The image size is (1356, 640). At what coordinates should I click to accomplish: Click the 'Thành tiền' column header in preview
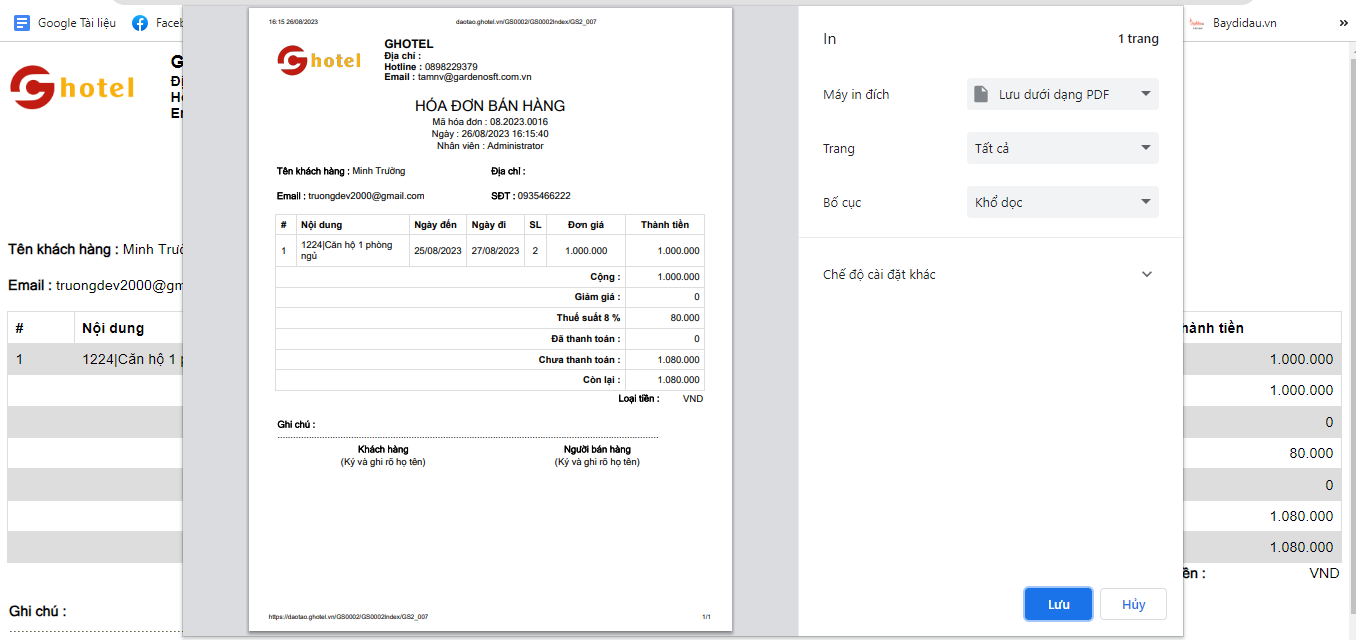[x=665, y=225]
